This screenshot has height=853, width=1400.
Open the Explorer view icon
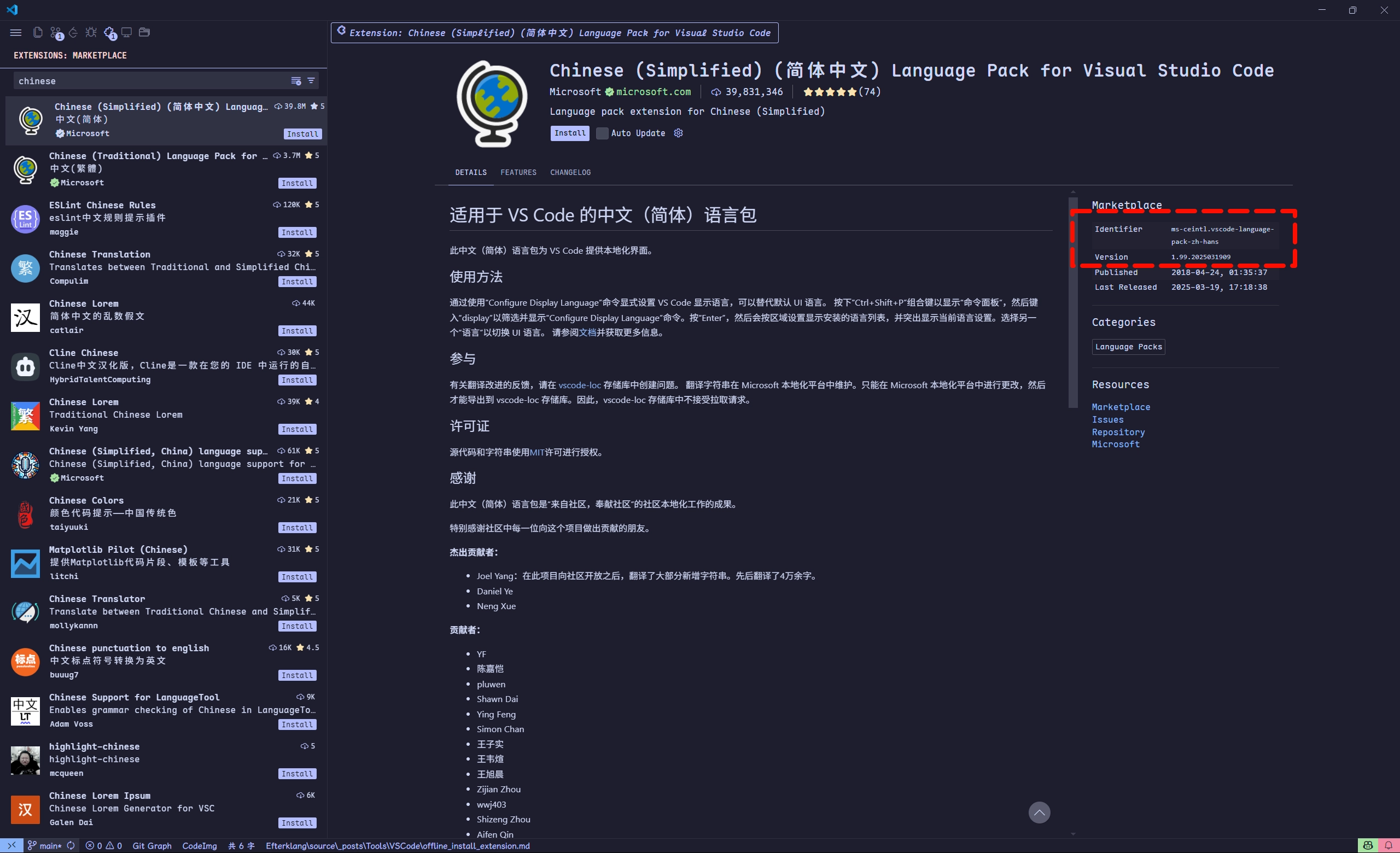coord(38,32)
